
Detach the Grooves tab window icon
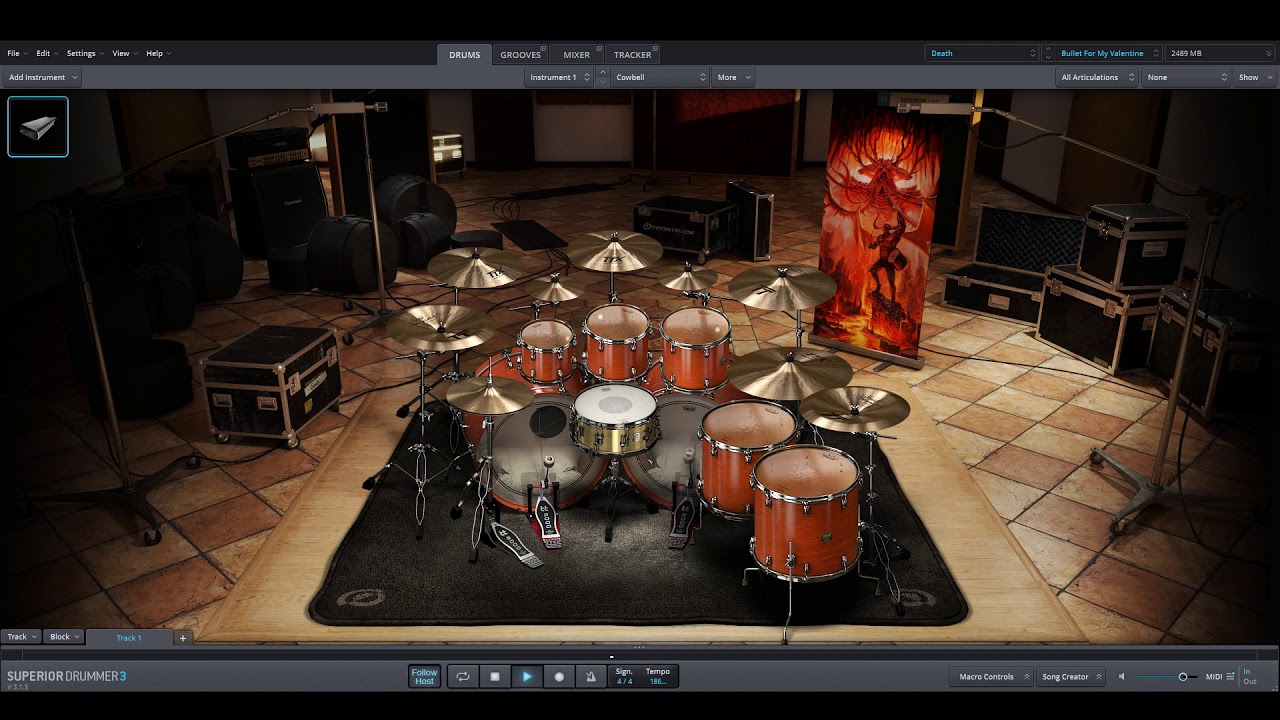544,48
